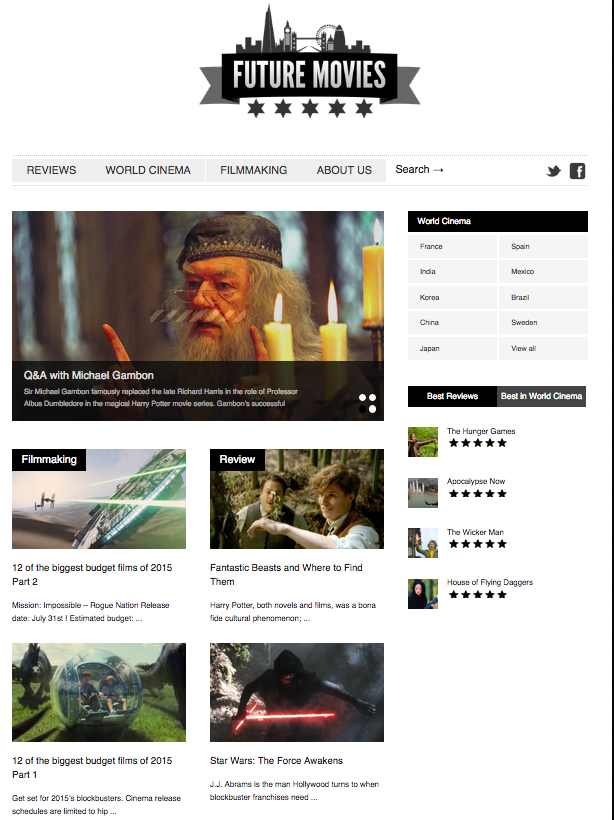614x820 pixels.
Task: Click the star rating under Apocalypse Now
Action: pyautogui.click(x=477, y=493)
